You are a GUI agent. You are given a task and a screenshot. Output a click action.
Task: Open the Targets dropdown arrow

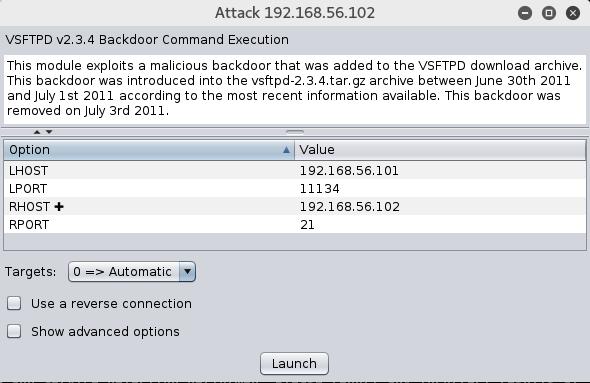click(187, 271)
